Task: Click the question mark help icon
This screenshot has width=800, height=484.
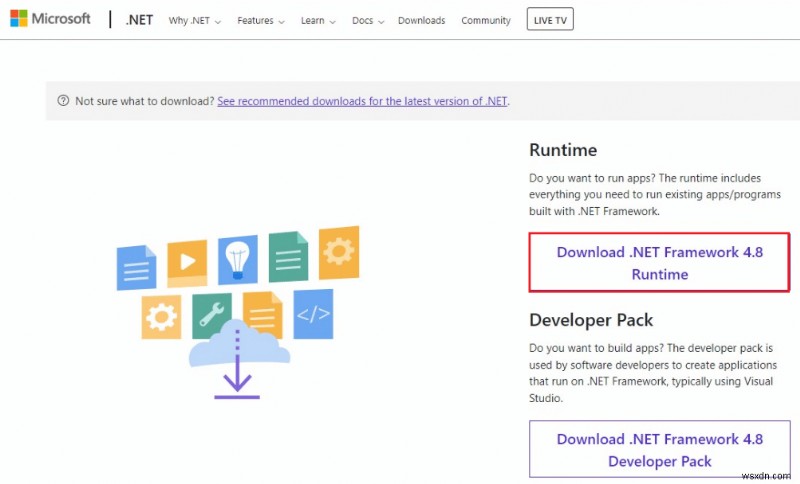Action: click(63, 100)
